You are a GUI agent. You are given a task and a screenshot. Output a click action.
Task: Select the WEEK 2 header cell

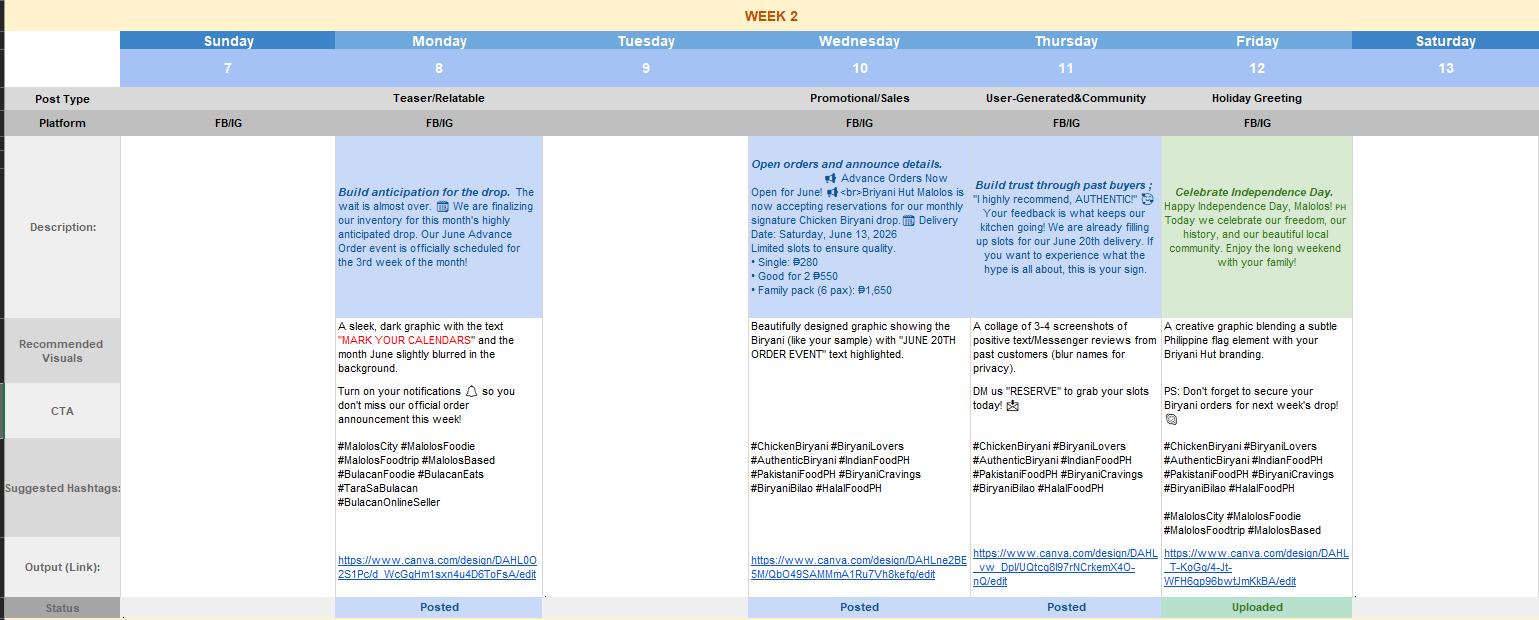771,16
